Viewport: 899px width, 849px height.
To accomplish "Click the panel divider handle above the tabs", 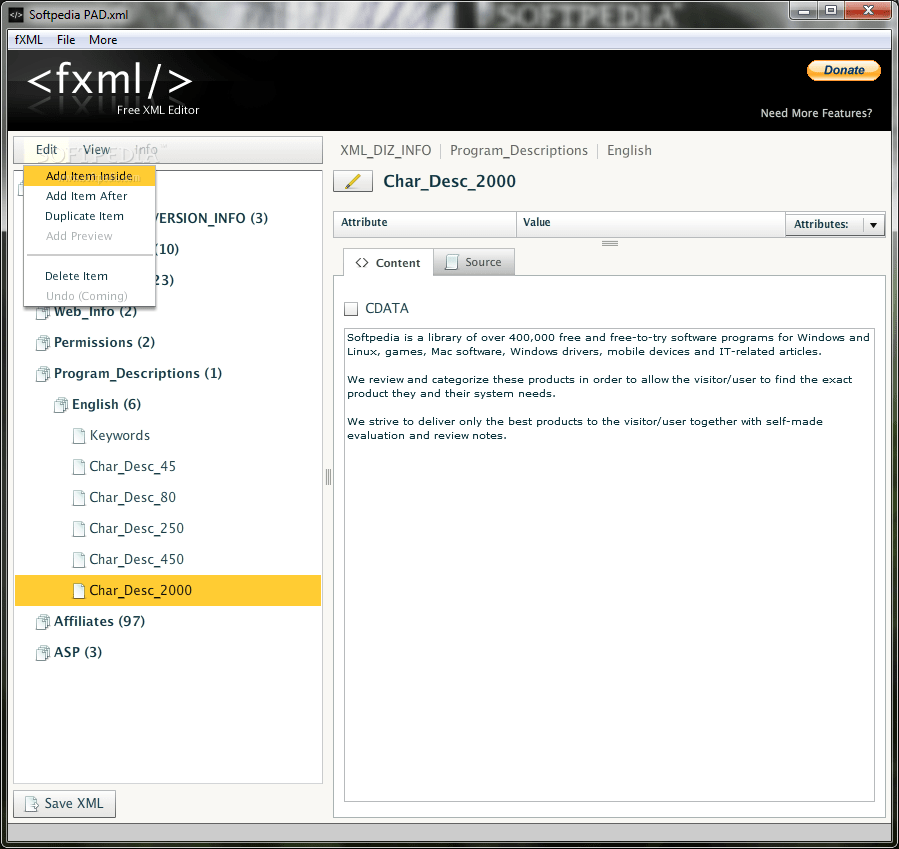I will tap(610, 242).
